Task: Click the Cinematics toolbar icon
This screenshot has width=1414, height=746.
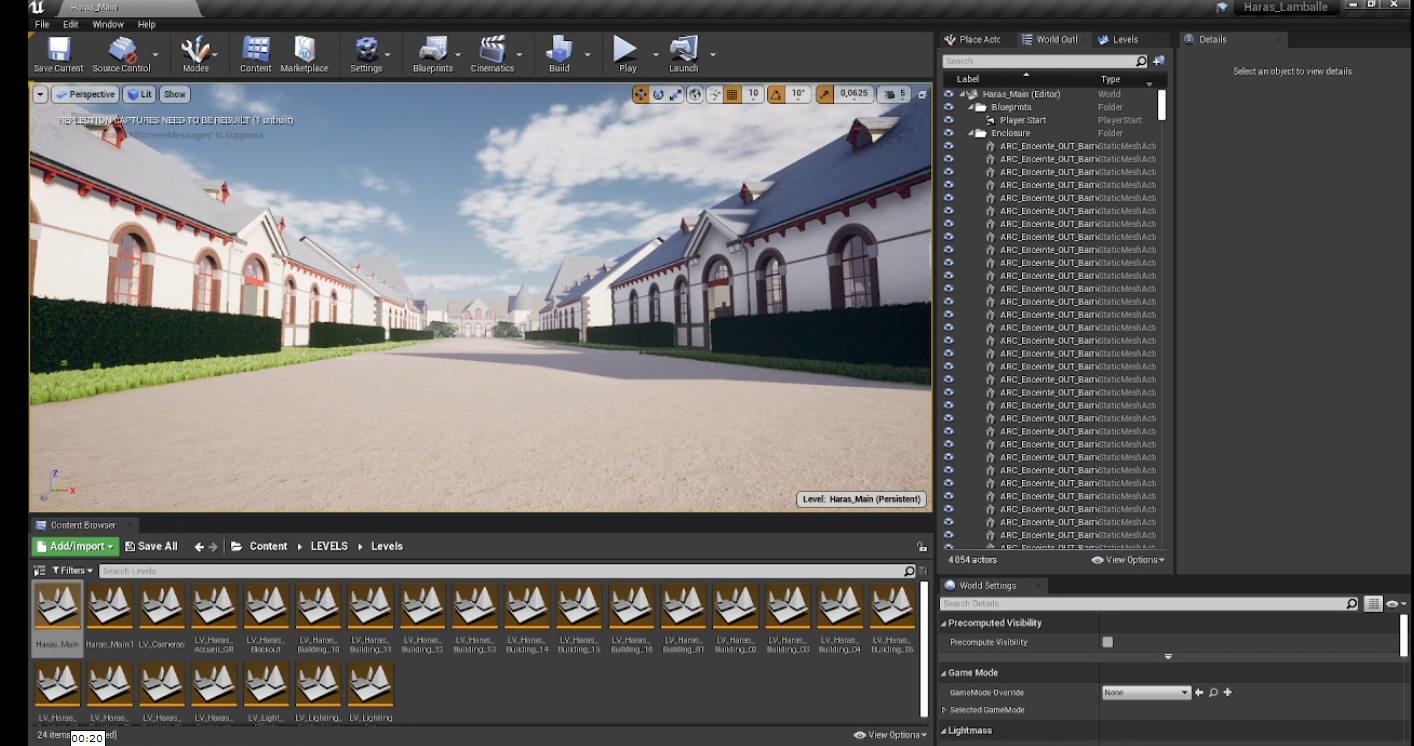Action: pyautogui.click(x=492, y=50)
